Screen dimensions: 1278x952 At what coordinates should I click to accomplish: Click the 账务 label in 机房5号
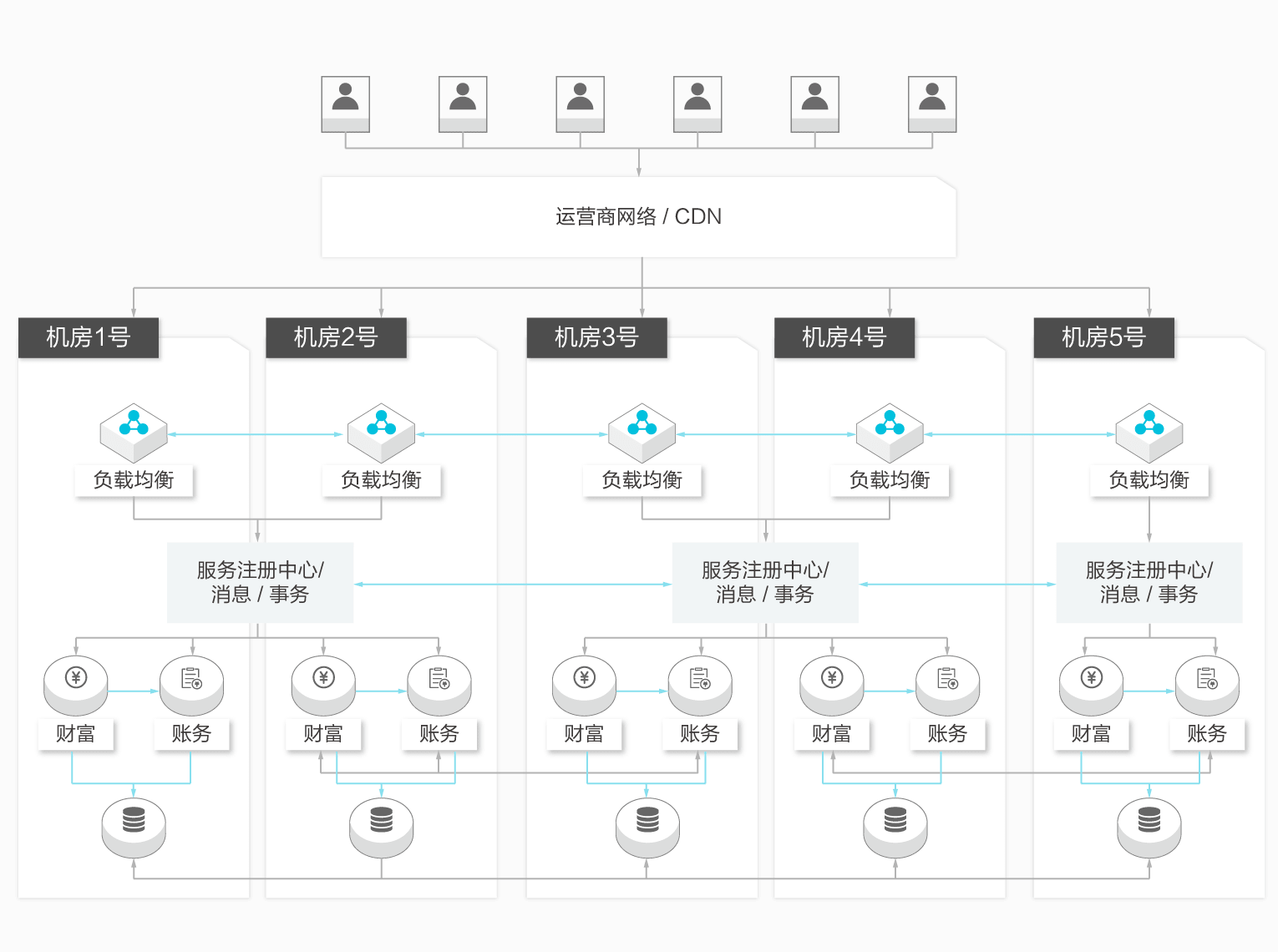pyautogui.click(x=1207, y=734)
